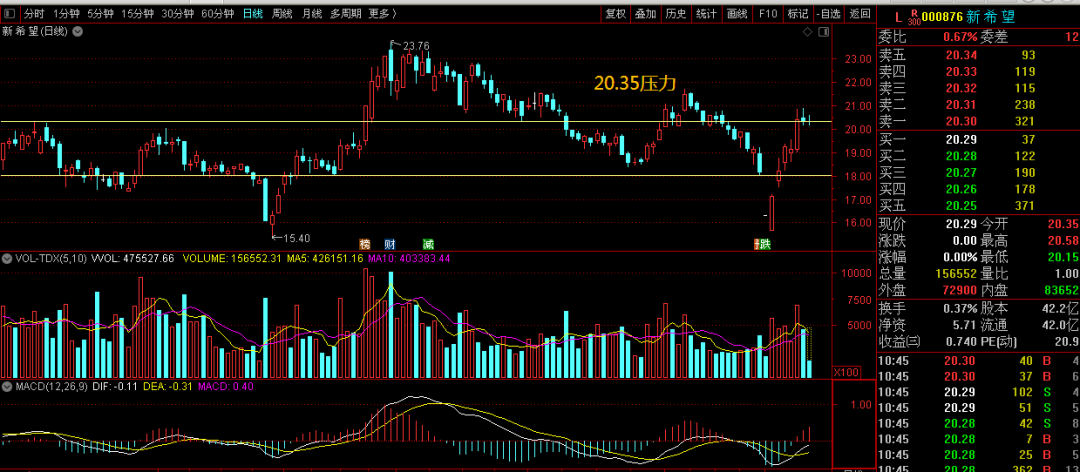
Task: Toggle right info panel icon near diamond
Action: pyautogui.click(x=823, y=32)
